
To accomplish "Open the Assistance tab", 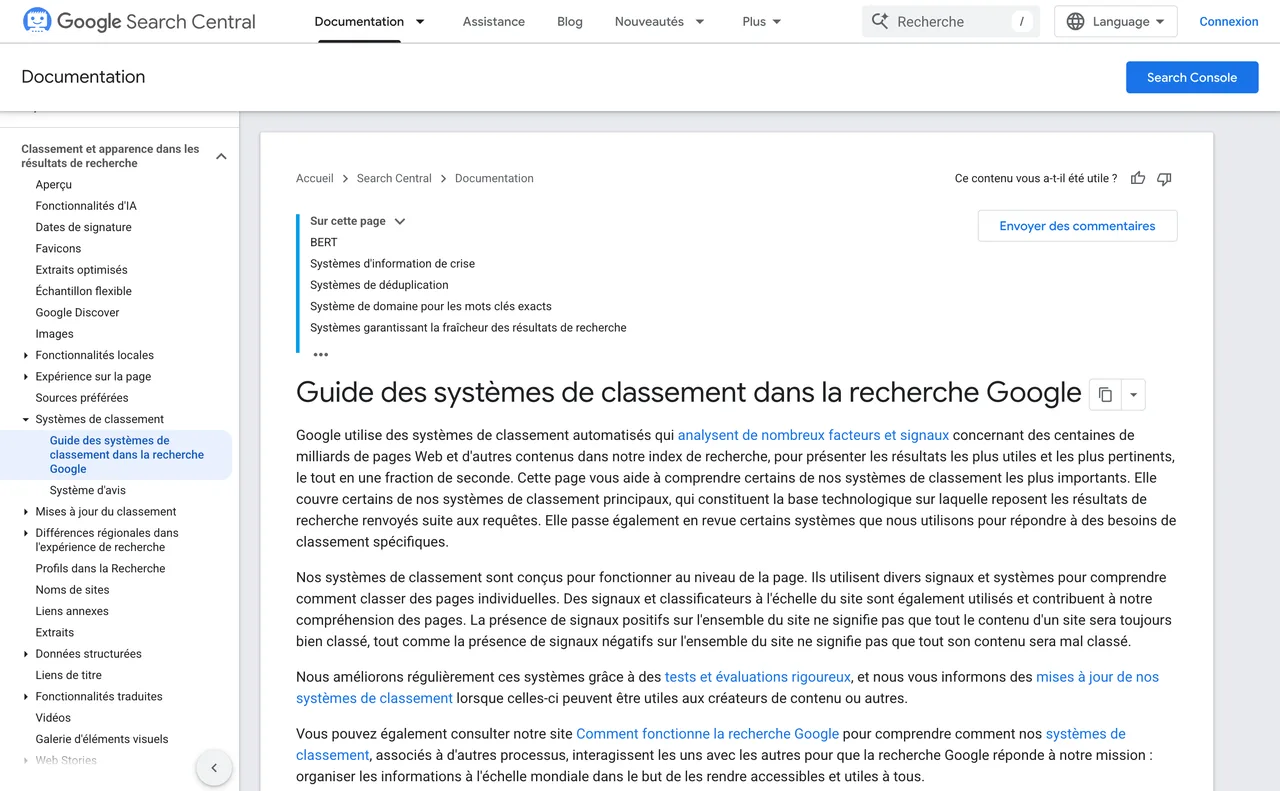I will pyautogui.click(x=494, y=21).
